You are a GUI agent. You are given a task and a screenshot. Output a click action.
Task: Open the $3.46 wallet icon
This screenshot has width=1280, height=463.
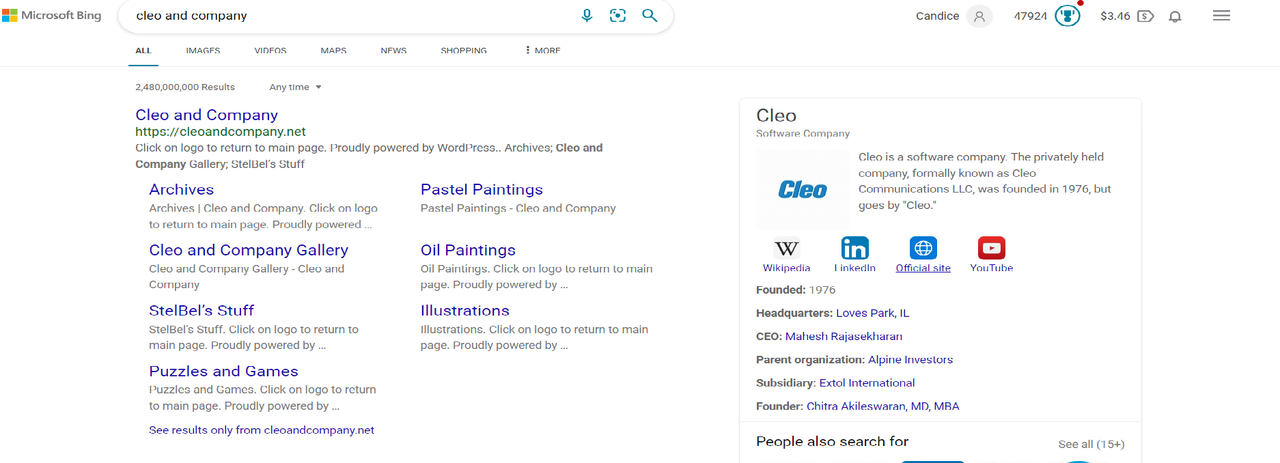(1146, 16)
